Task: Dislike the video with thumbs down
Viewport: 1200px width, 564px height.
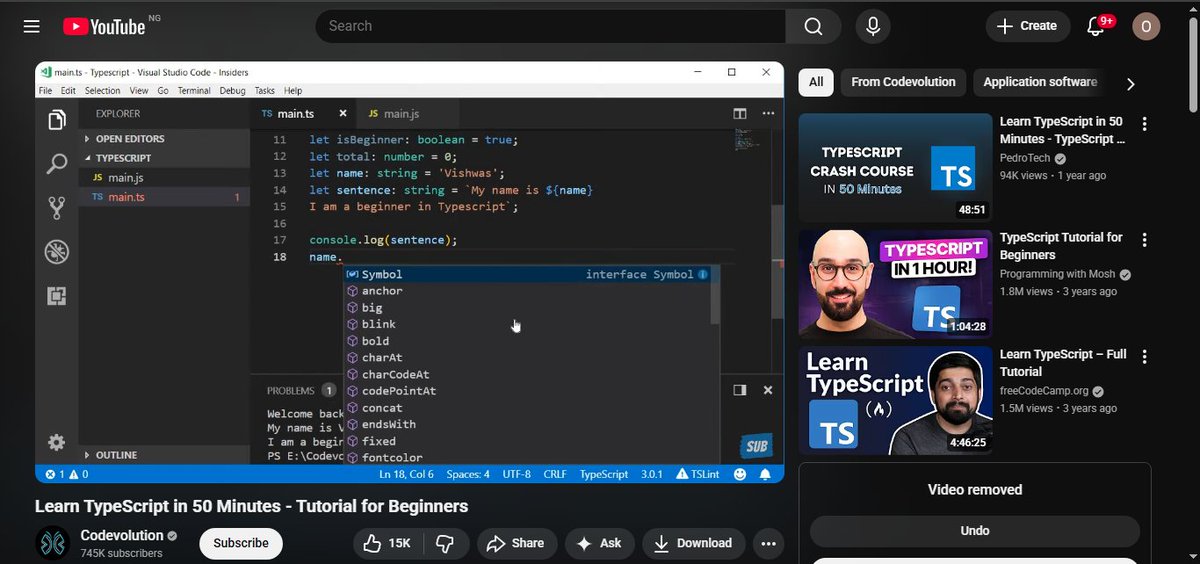Action: (446, 543)
